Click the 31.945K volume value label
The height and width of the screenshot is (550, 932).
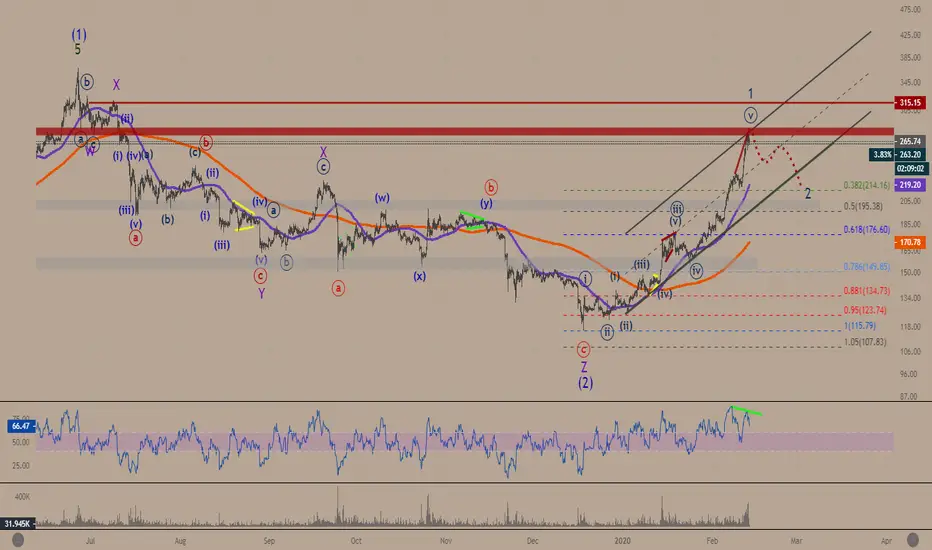pyautogui.click(x=17, y=524)
